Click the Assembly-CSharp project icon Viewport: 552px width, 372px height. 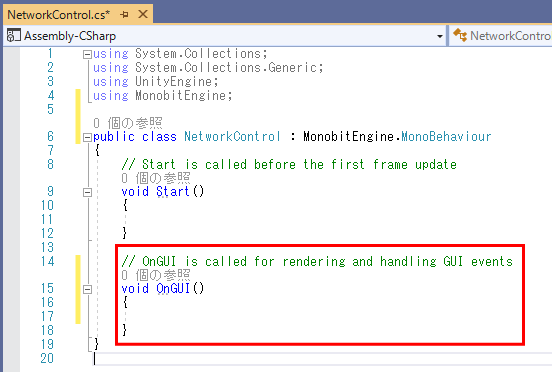coord(14,36)
